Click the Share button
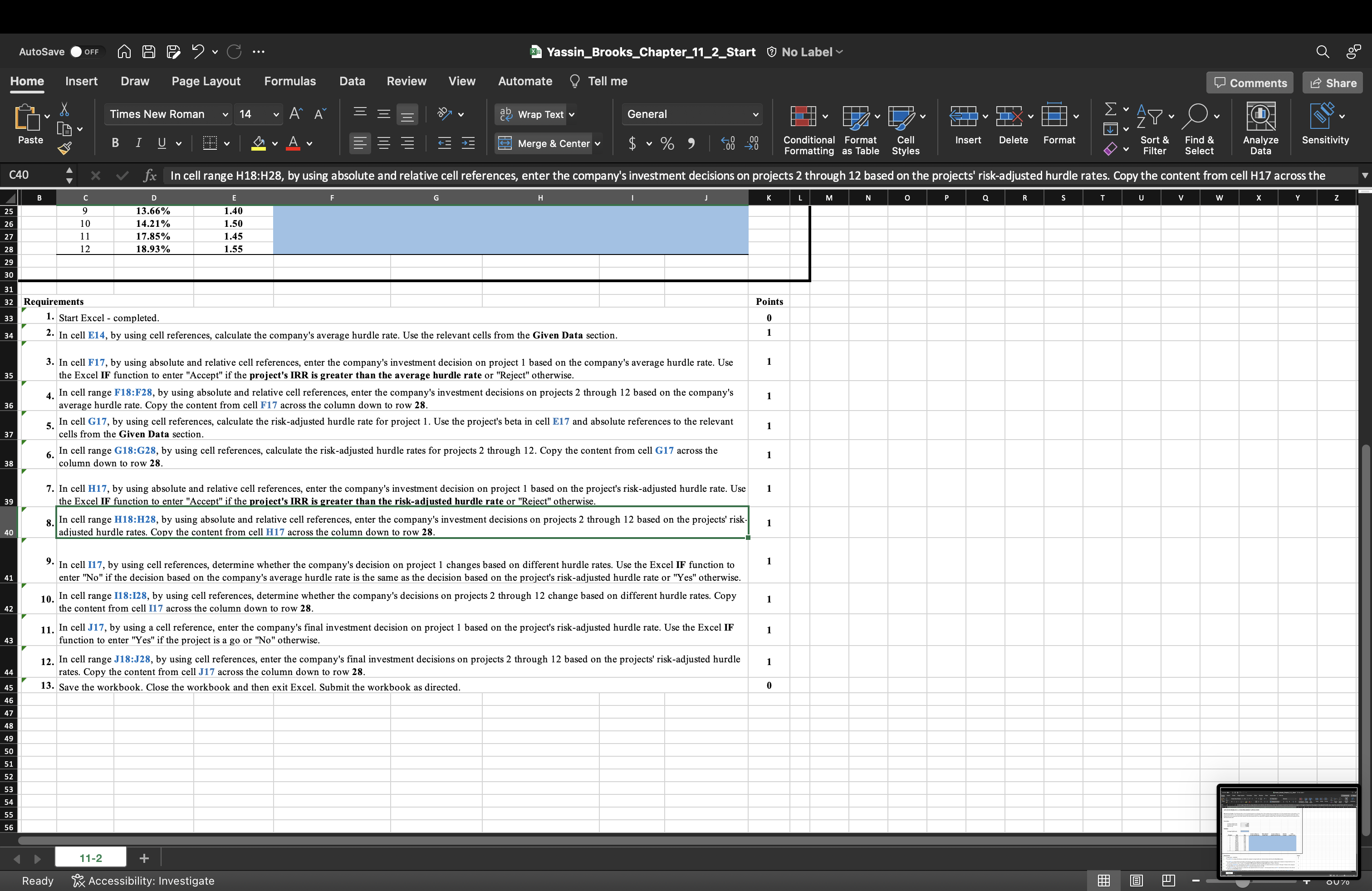The height and width of the screenshot is (891, 1372). [1333, 83]
